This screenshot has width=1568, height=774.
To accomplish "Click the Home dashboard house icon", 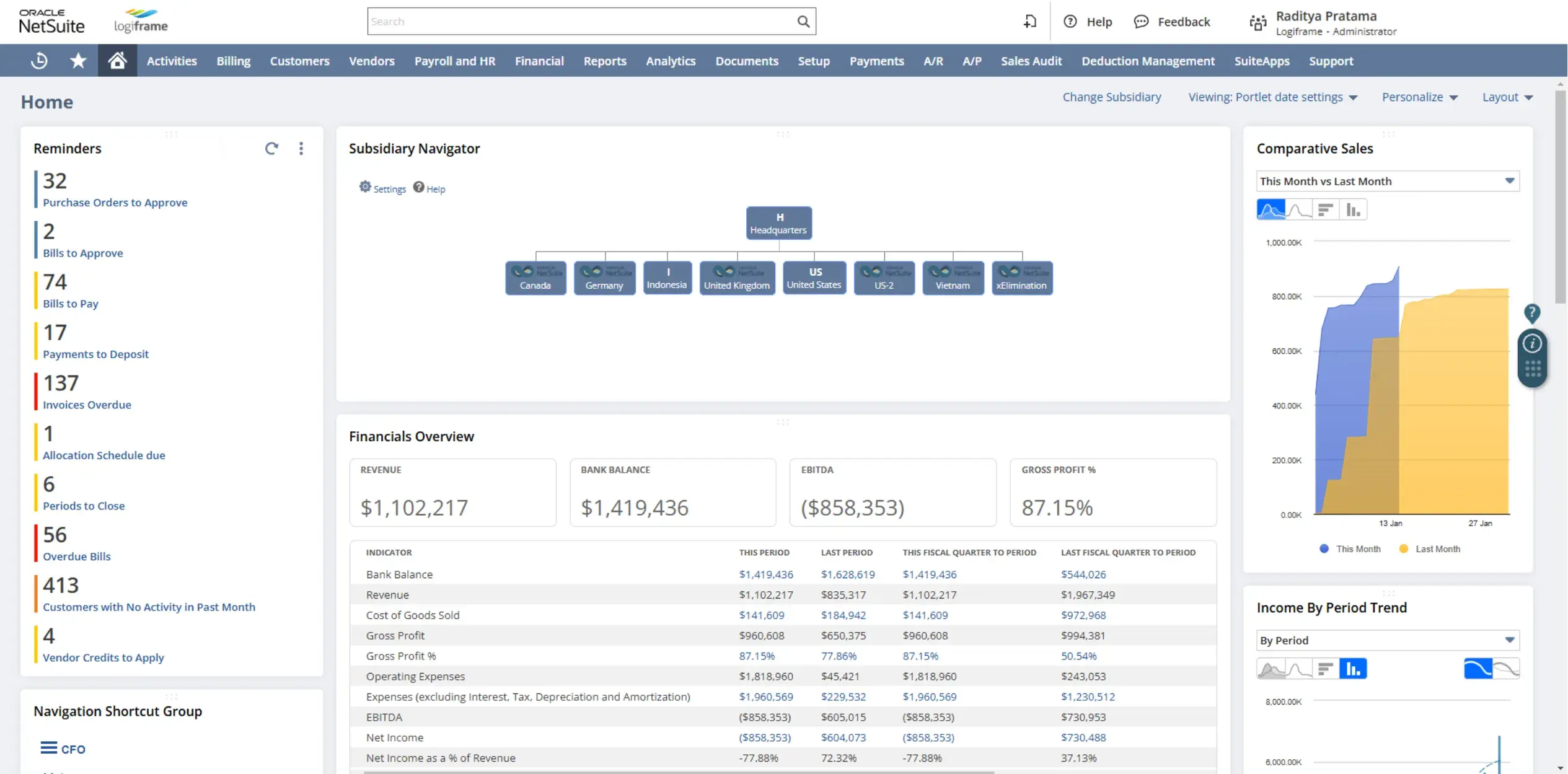I will point(117,60).
